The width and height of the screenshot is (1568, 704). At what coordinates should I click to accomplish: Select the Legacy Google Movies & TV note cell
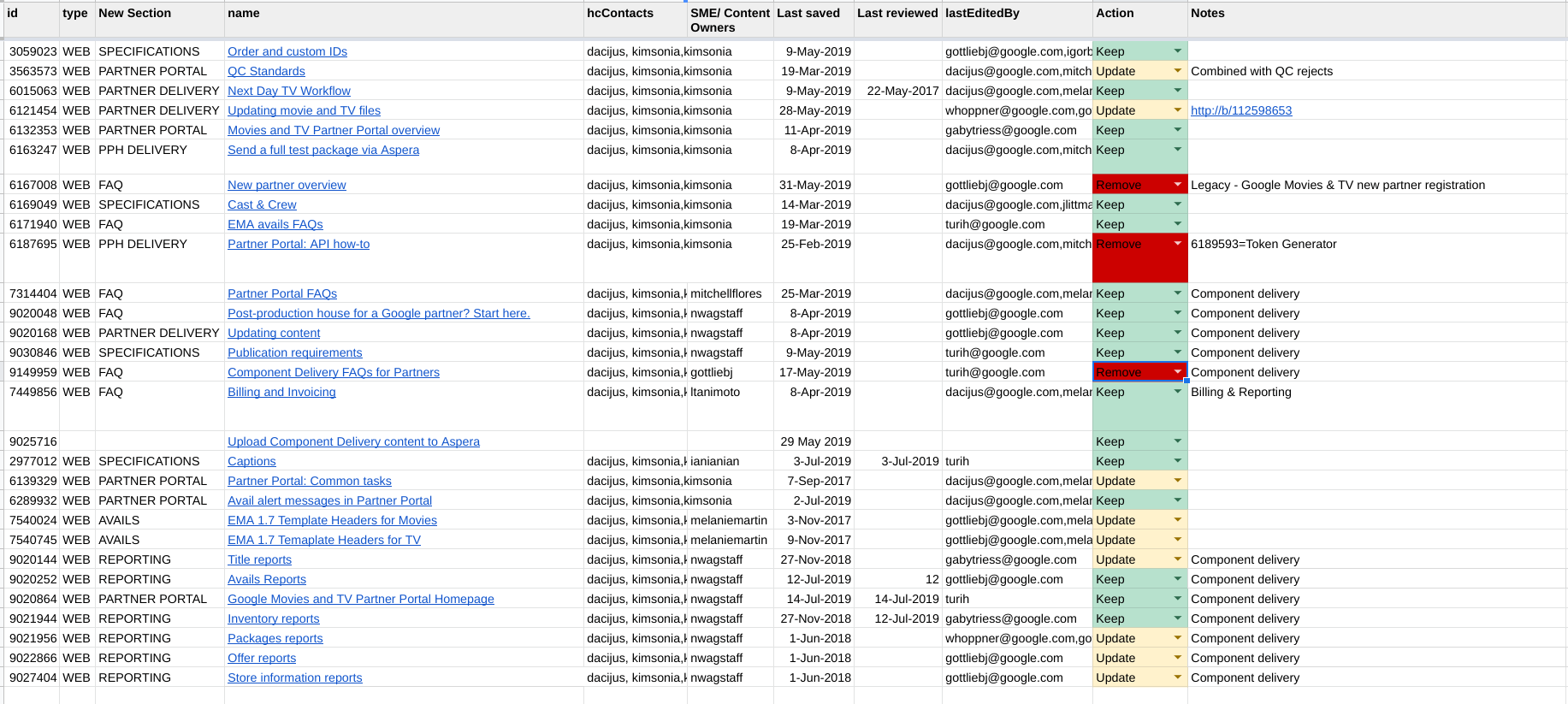coord(1376,185)
